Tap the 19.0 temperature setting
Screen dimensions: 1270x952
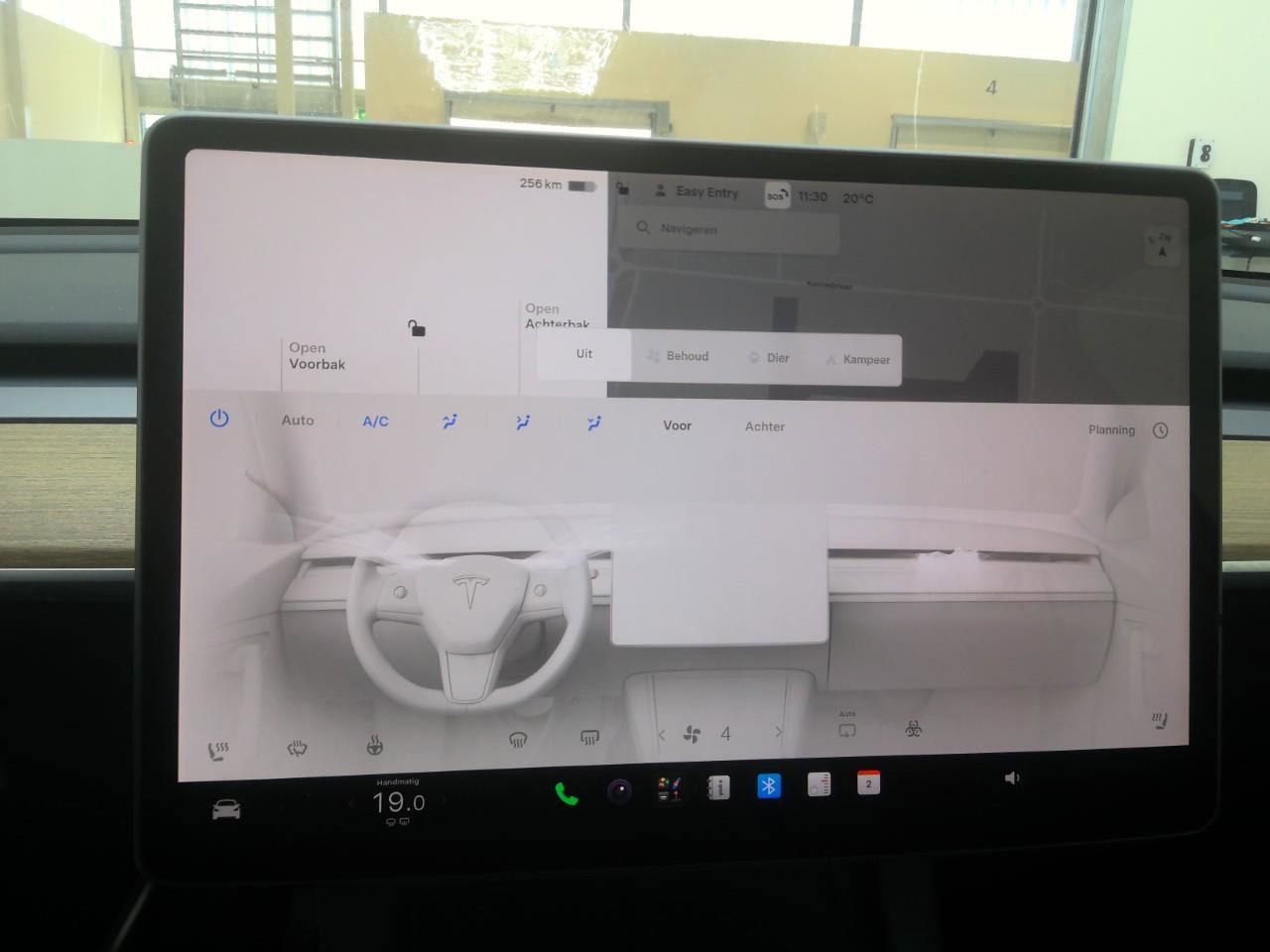pos(398,803)
